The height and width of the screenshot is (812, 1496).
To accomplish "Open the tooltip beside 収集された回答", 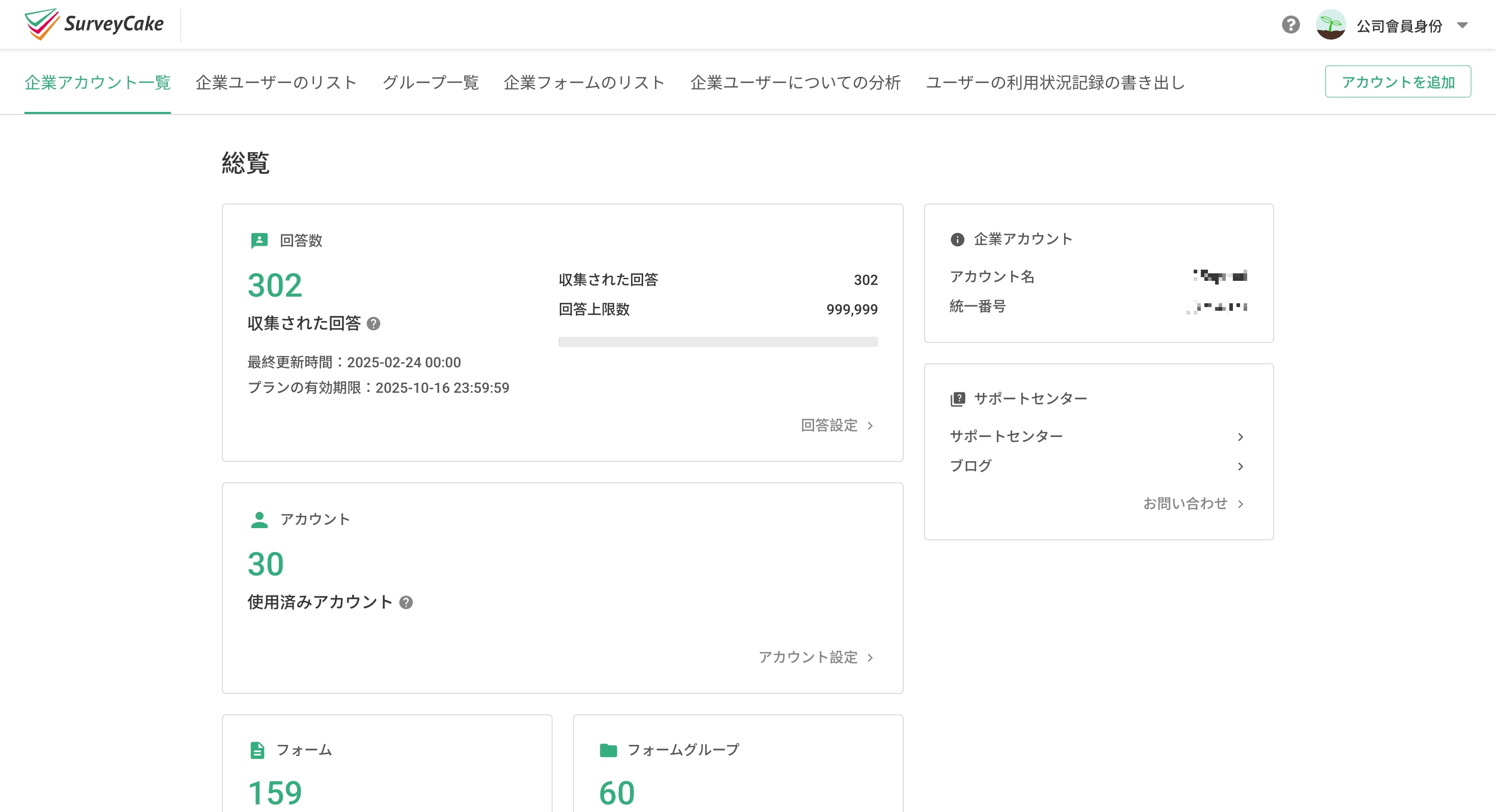I will pyautogui.click(x=375, y=325).
